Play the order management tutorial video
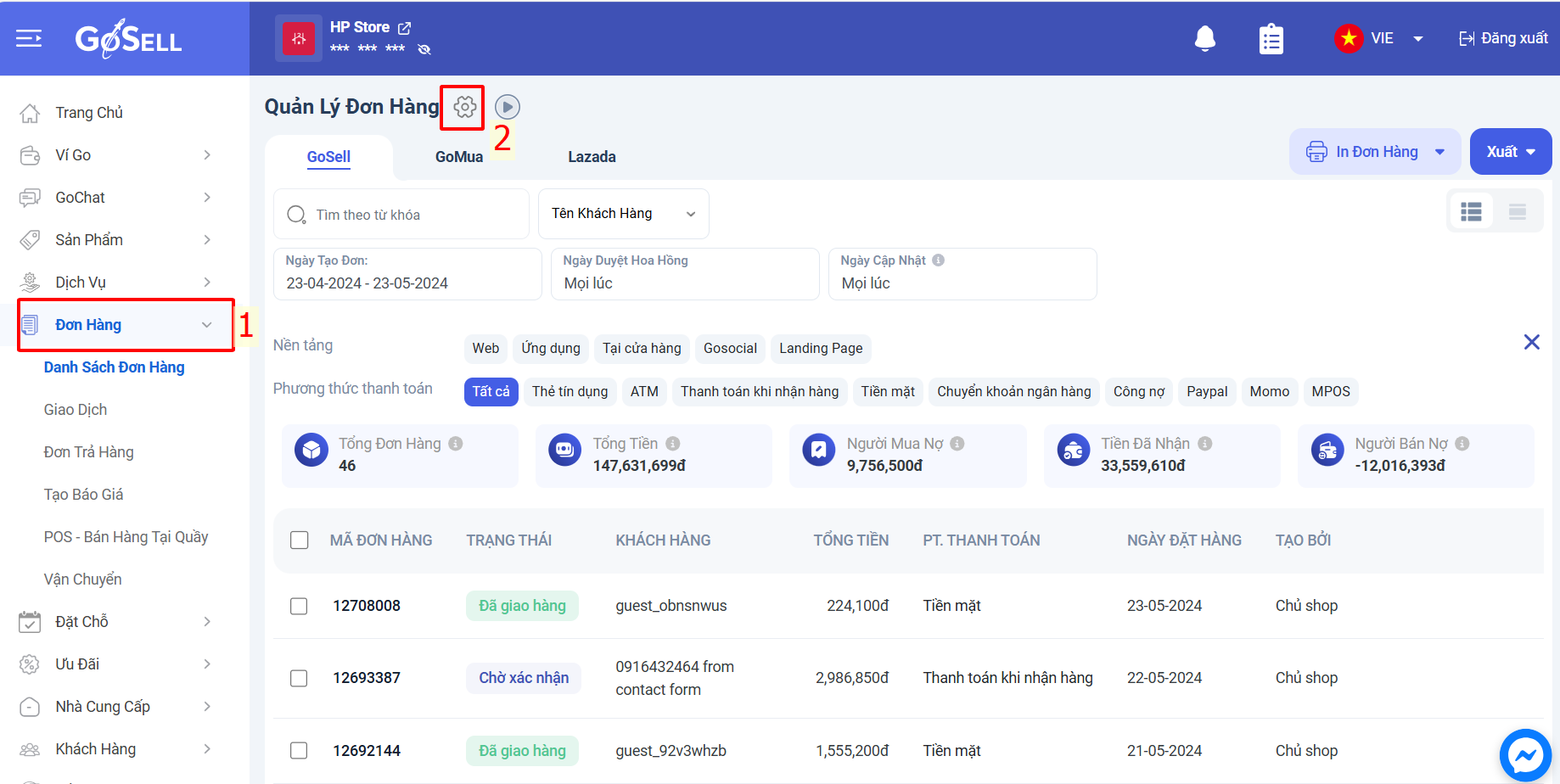1560x784 pixels. pyautogui.click(x=508, y=107)
